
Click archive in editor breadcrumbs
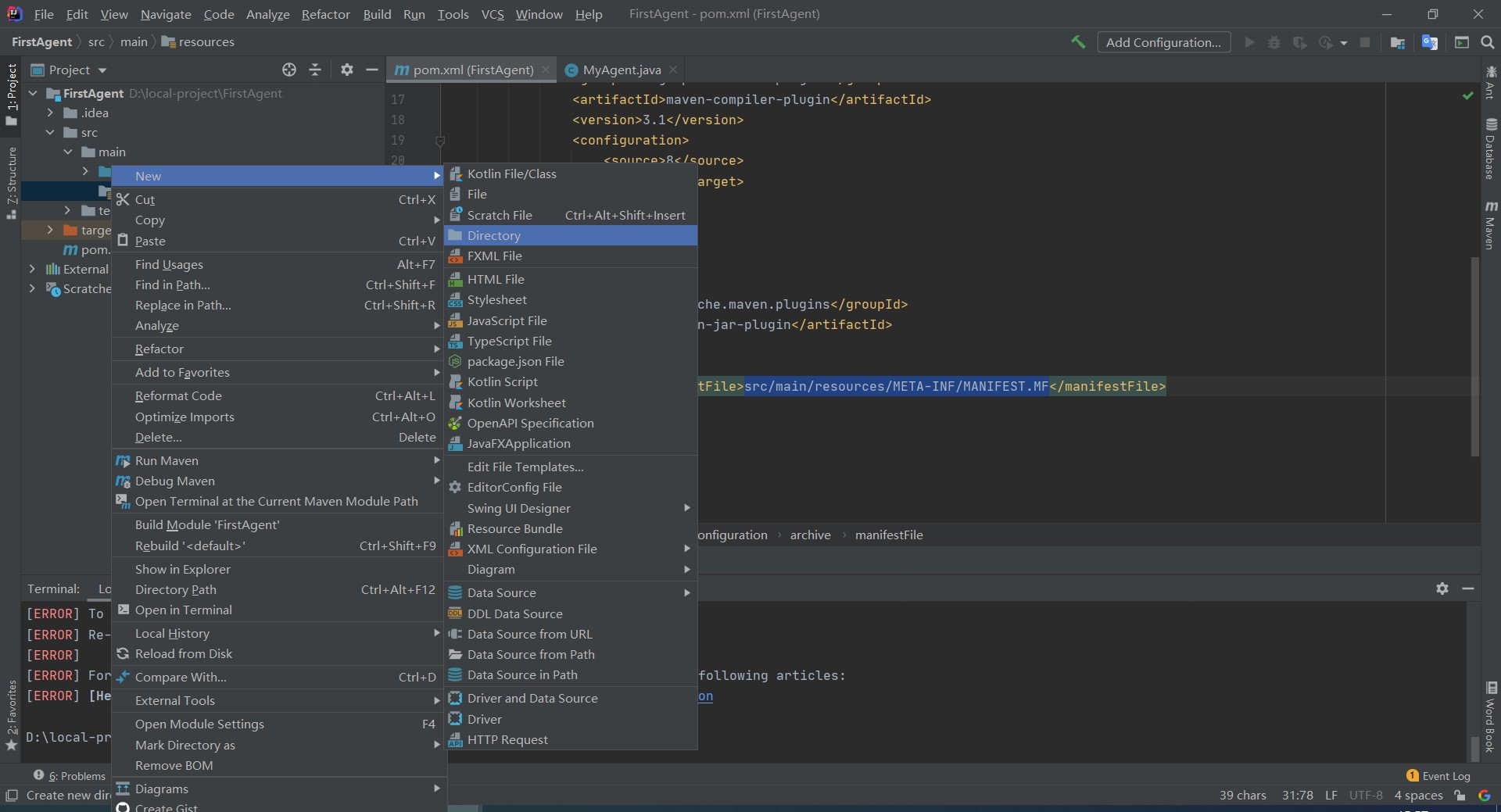810,535
